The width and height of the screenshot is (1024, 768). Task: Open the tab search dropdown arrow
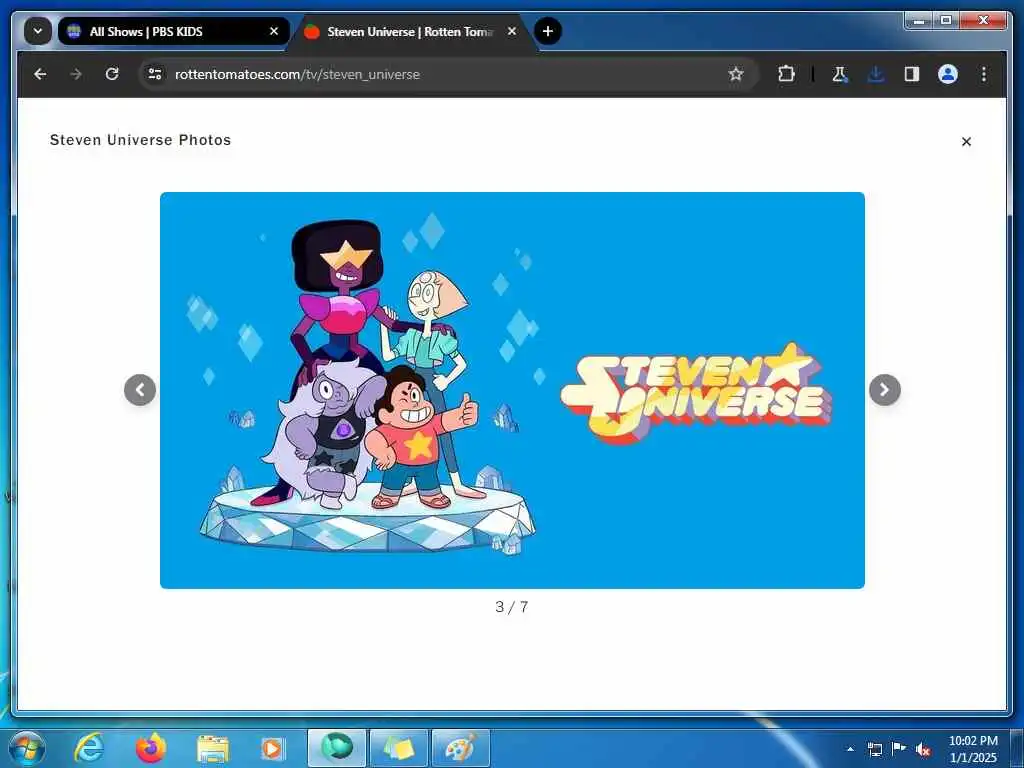38,31
